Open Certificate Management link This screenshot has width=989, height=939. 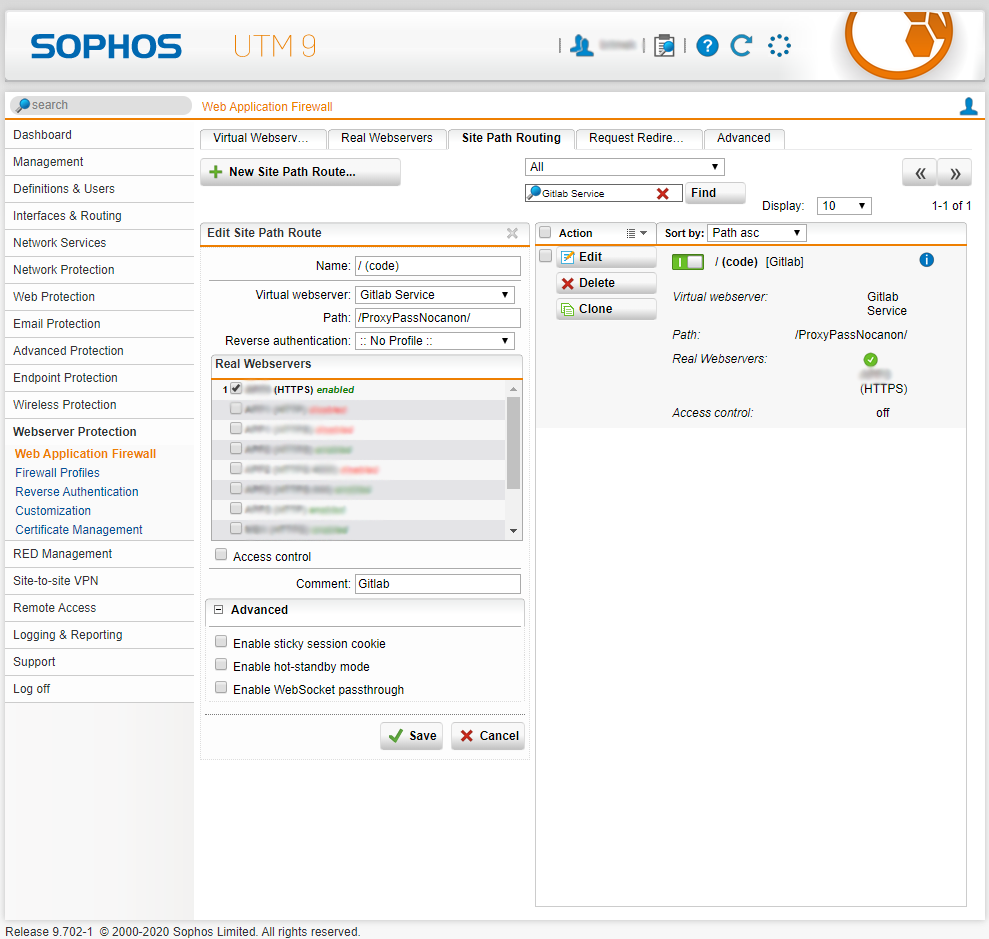pyautogui.click(x=79, y=530)
